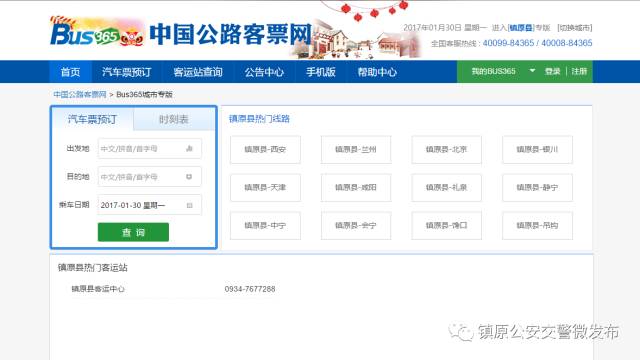Click 中国公路客票网 site title
The width and height of the screenshot is (640, 360).
click(x=231, y=34)
